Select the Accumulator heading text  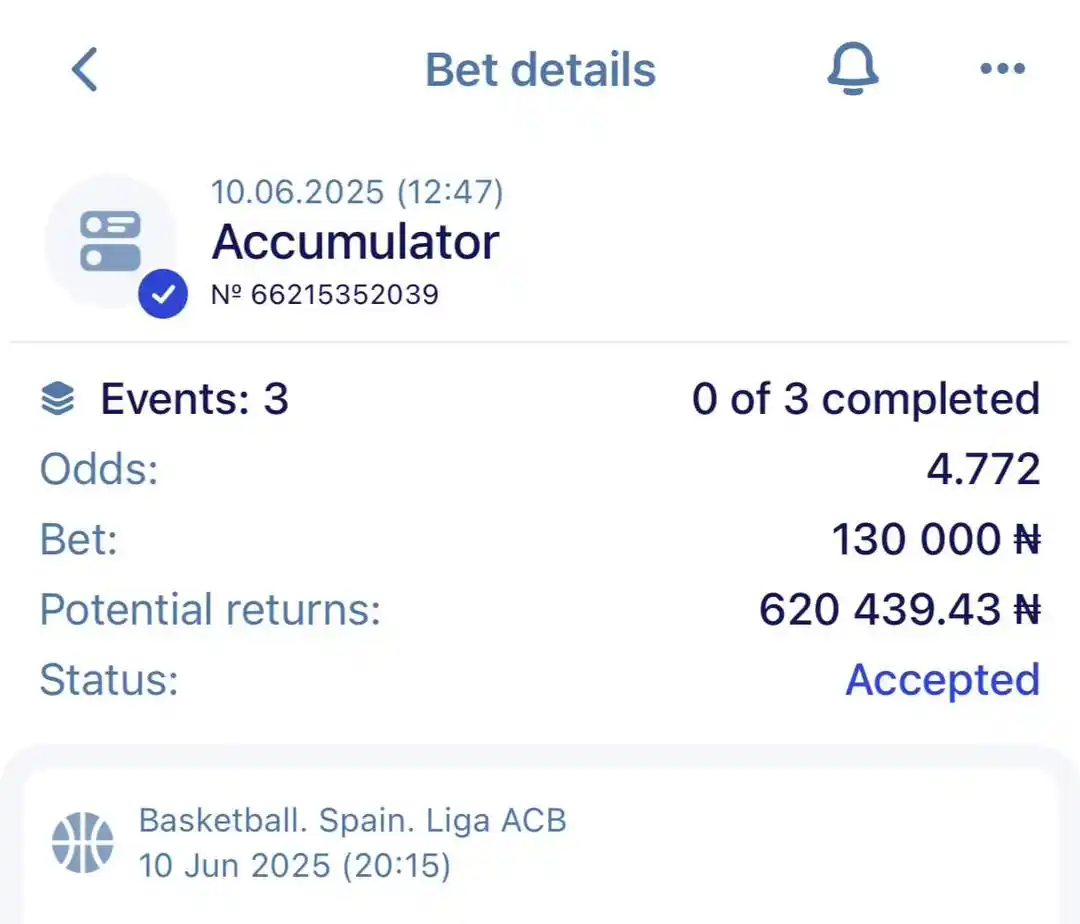(355, 242)
